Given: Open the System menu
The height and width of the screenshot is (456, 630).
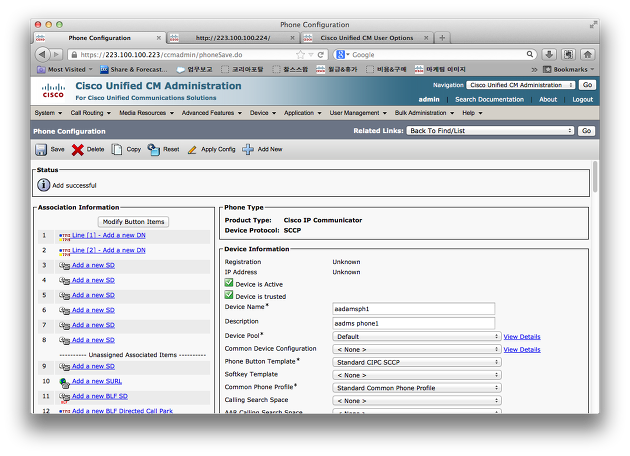Looking at the screenshot, I should (x=48, y=113).
